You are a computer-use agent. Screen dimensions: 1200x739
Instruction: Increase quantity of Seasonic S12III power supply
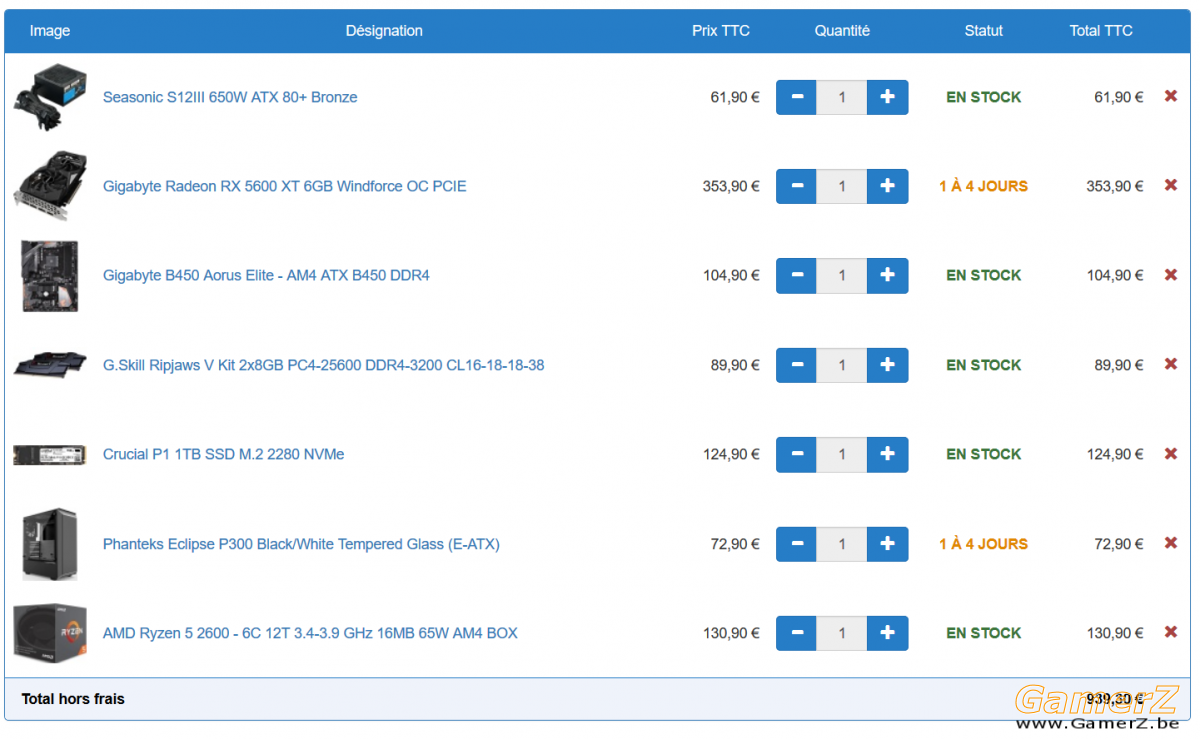tap(887, 97)
